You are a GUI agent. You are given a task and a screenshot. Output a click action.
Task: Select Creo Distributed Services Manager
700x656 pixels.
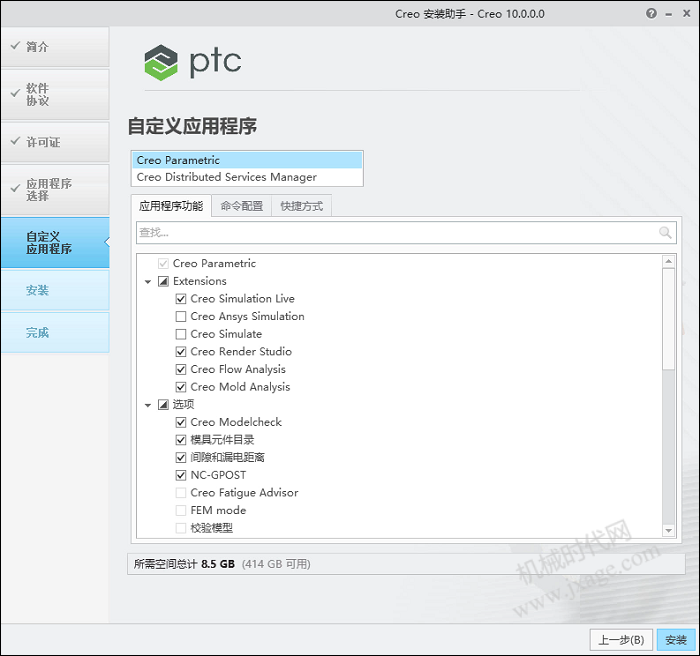(x=246, y=177)
